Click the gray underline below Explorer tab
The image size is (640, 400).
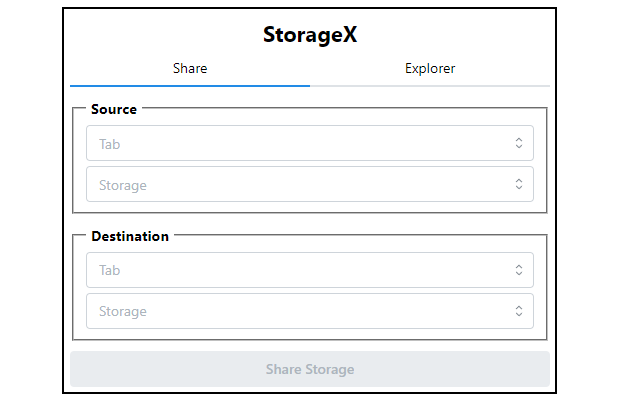pos(430,86)
